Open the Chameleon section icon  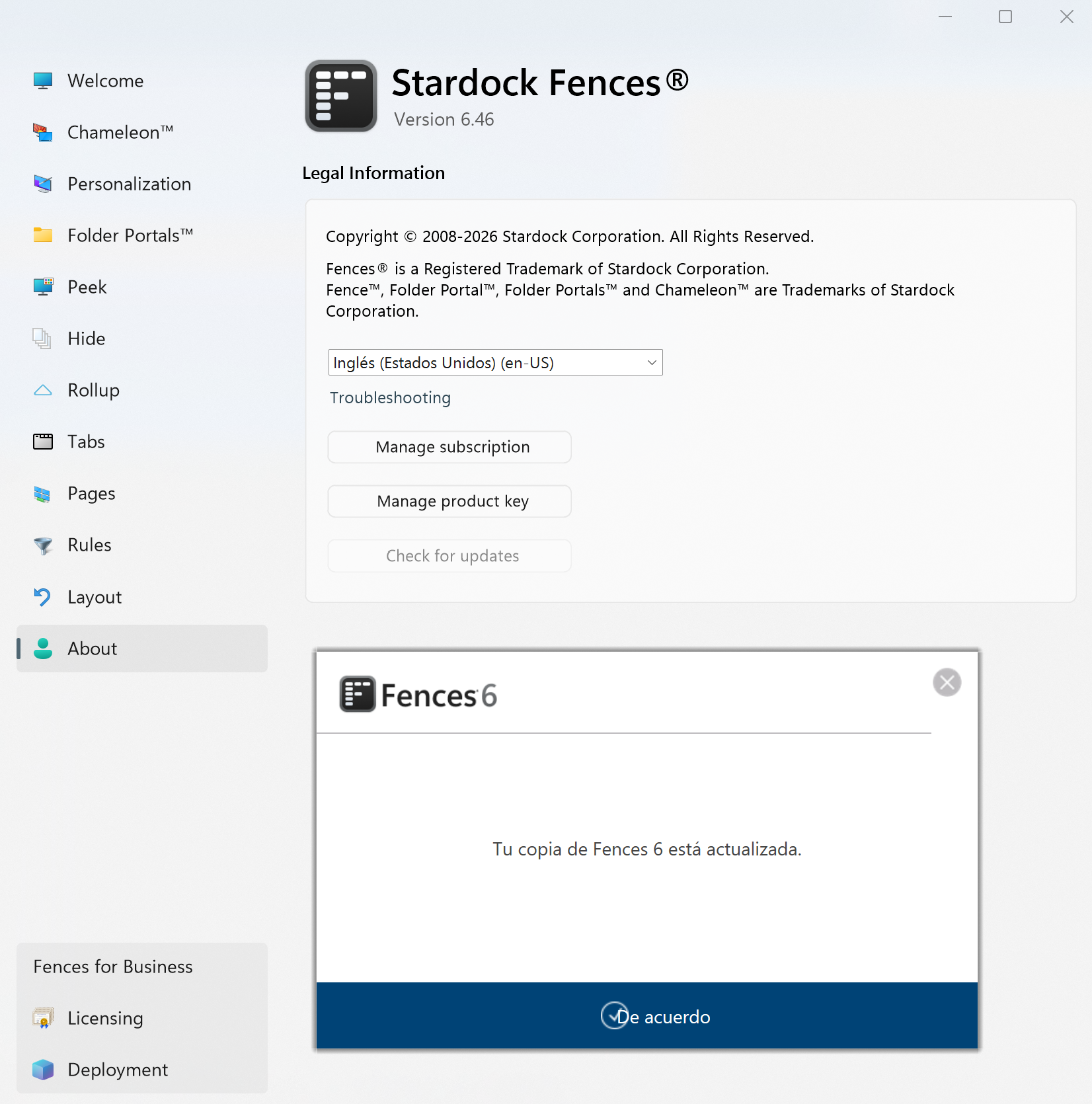pyautogui.click(x=43, y=132)
